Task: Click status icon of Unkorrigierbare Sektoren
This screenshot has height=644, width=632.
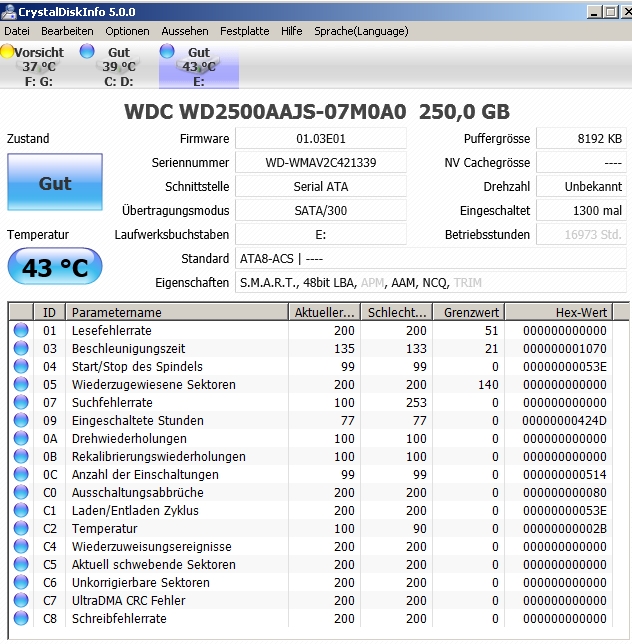Action: pyautogui.click(x=21, y=582)
